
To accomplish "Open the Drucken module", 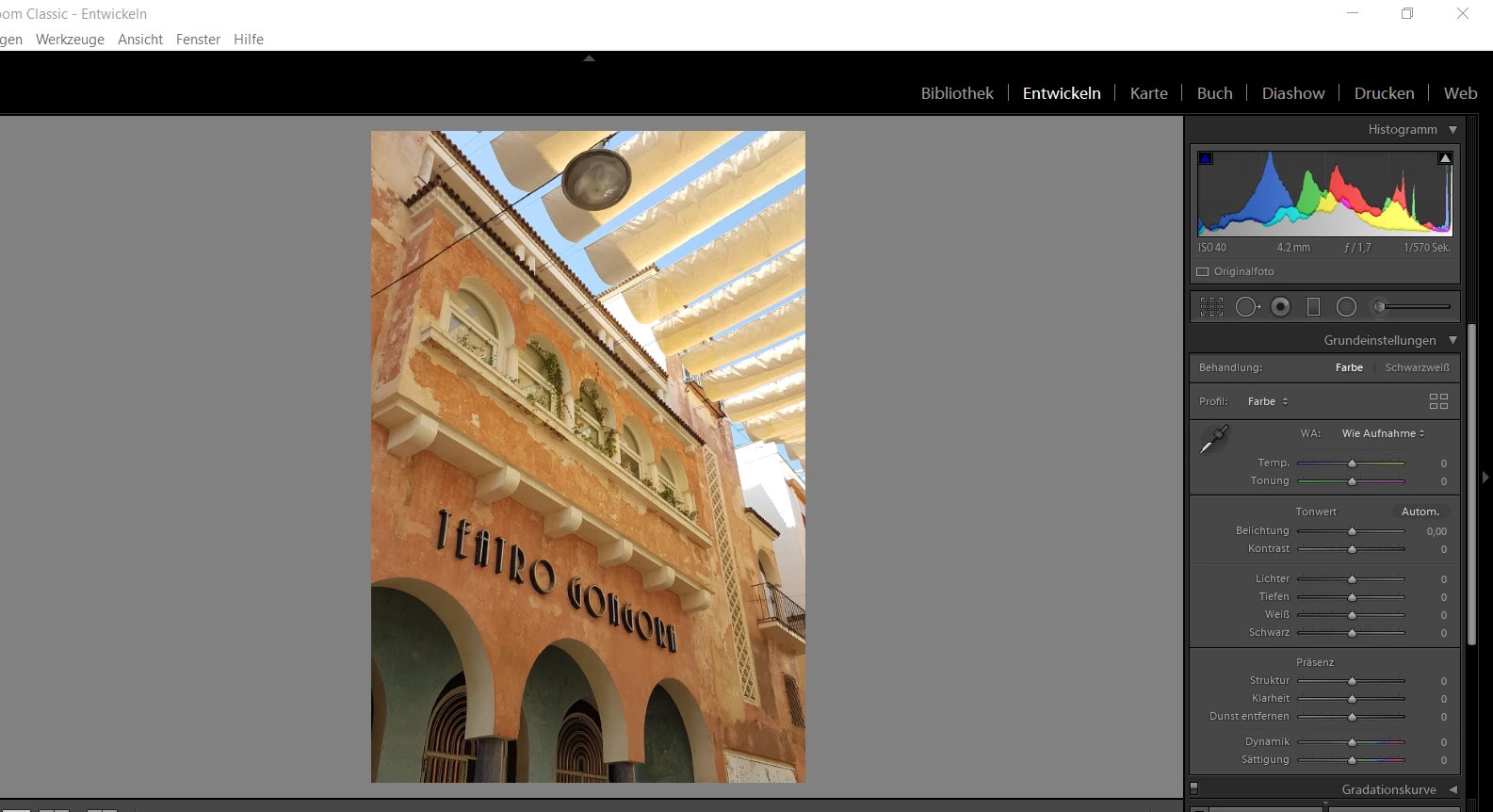I will click(1385, 93).
